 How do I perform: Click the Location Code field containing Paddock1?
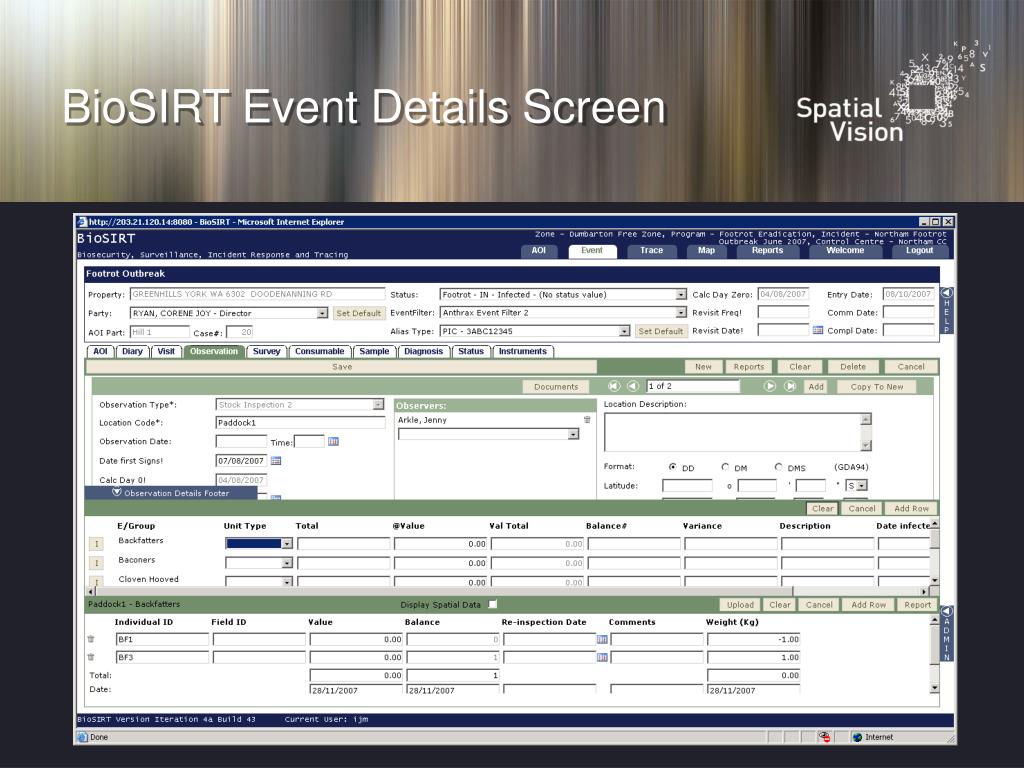pos(300,423)
